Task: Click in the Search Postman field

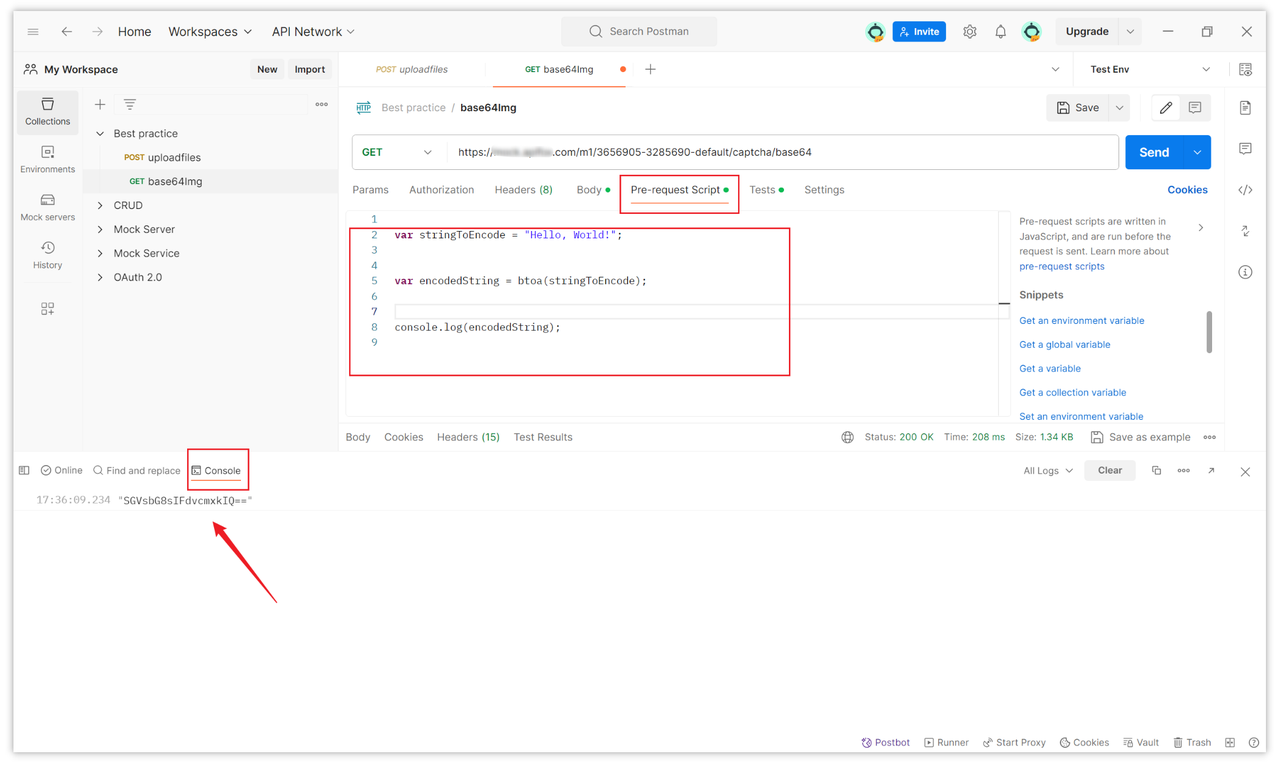Action: click(x=639, y=32)
